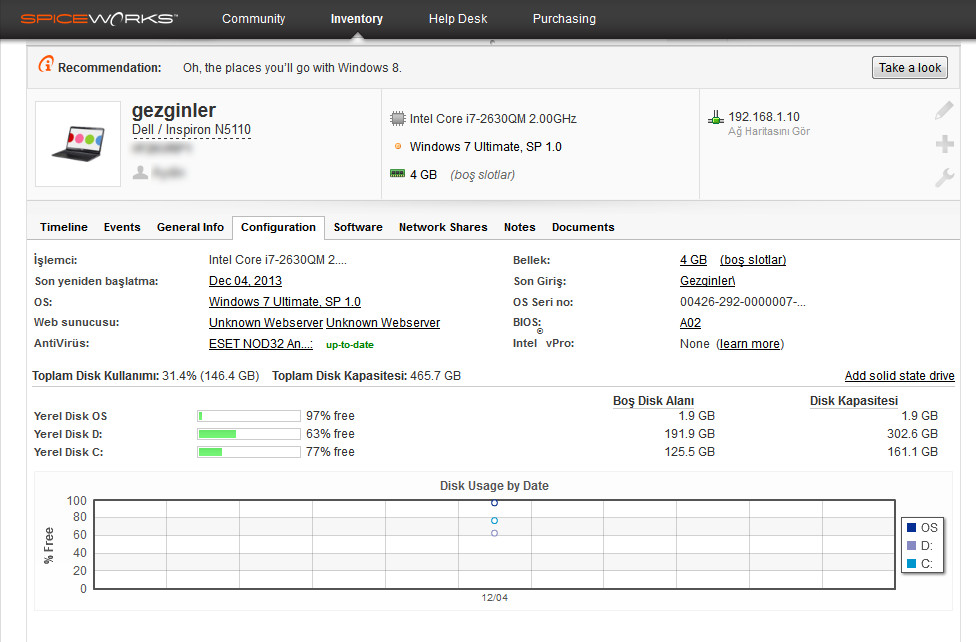Click the pencil edit icon for this device
Screen dimensions: 976x642
point(944,110)
